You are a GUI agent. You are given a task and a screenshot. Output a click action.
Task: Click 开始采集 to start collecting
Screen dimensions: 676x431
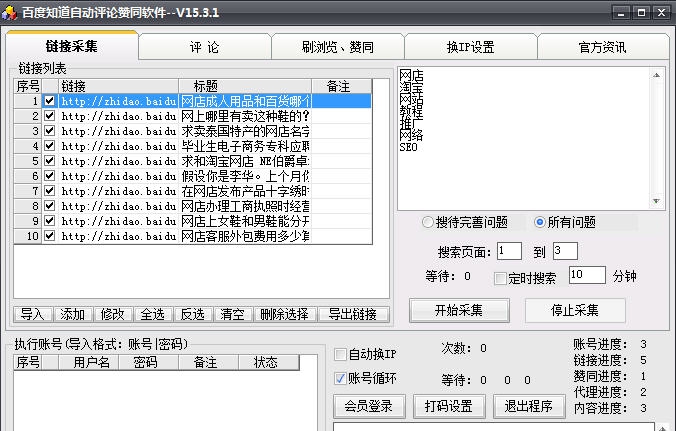point(459,310)
